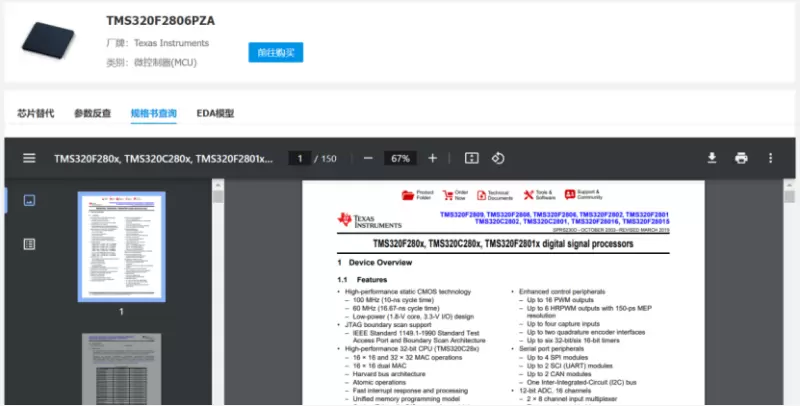Select the page 1 thumbnail

(x=121, y=245)
